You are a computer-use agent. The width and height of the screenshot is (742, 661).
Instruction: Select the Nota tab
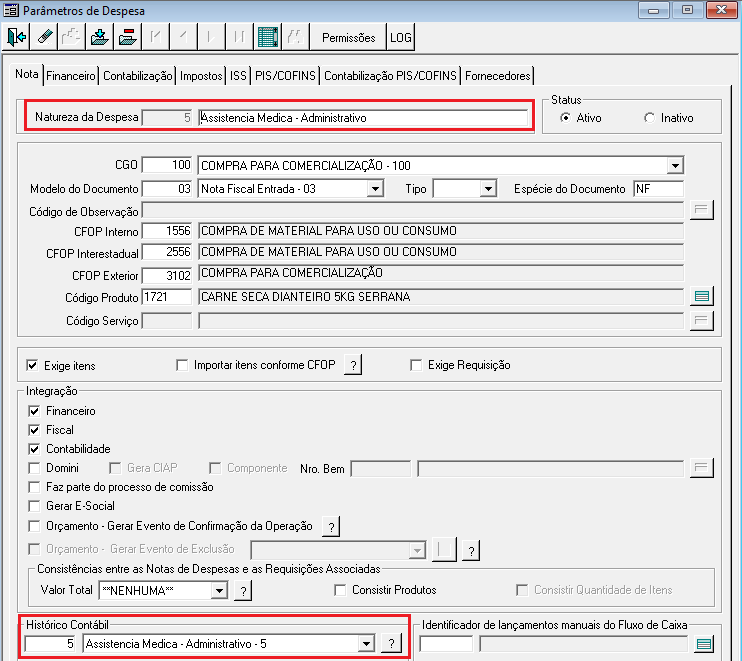coord(27,74)
